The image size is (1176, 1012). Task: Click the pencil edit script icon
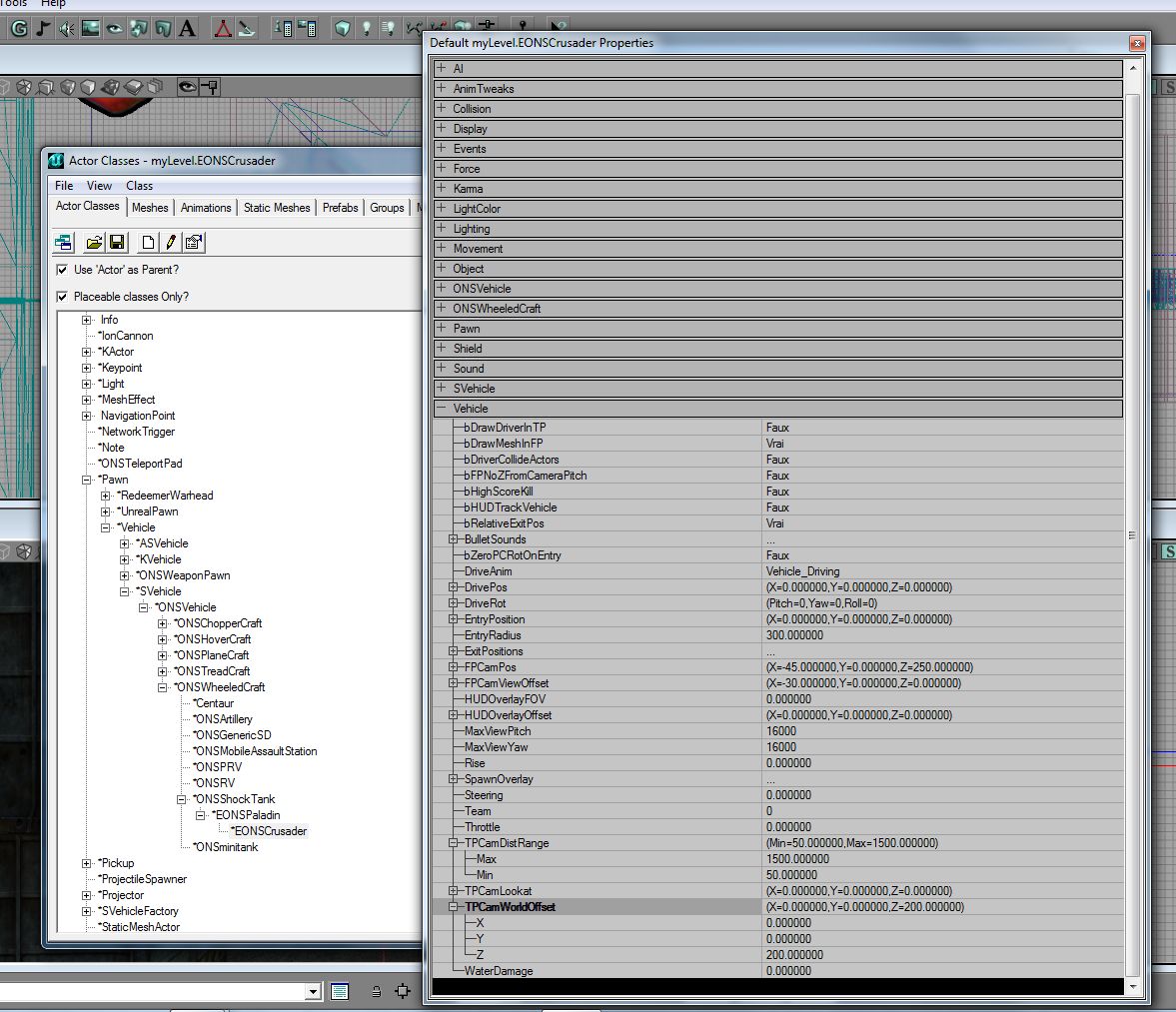pos(171,242)
